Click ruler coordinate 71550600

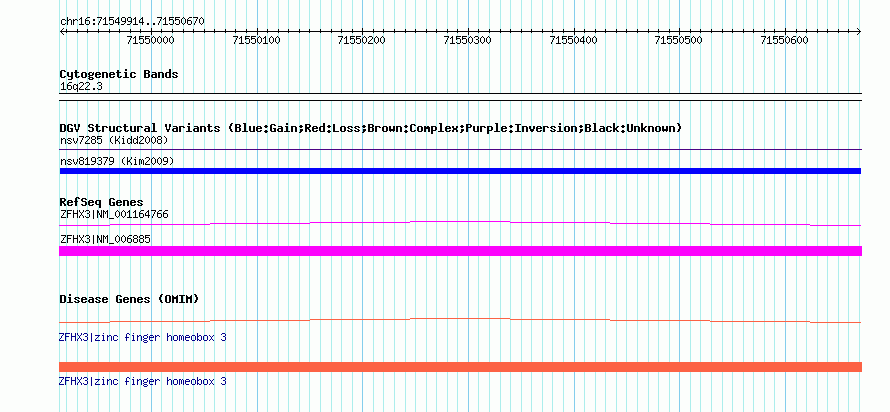(784, 40)
